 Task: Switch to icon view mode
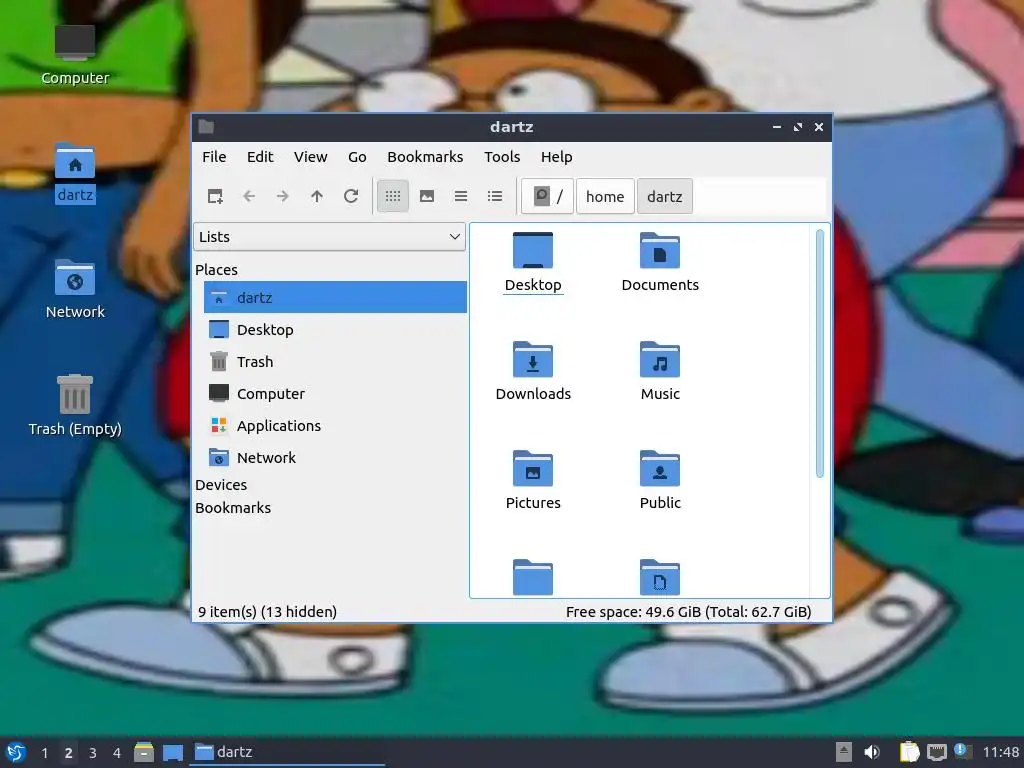[392, 196]
